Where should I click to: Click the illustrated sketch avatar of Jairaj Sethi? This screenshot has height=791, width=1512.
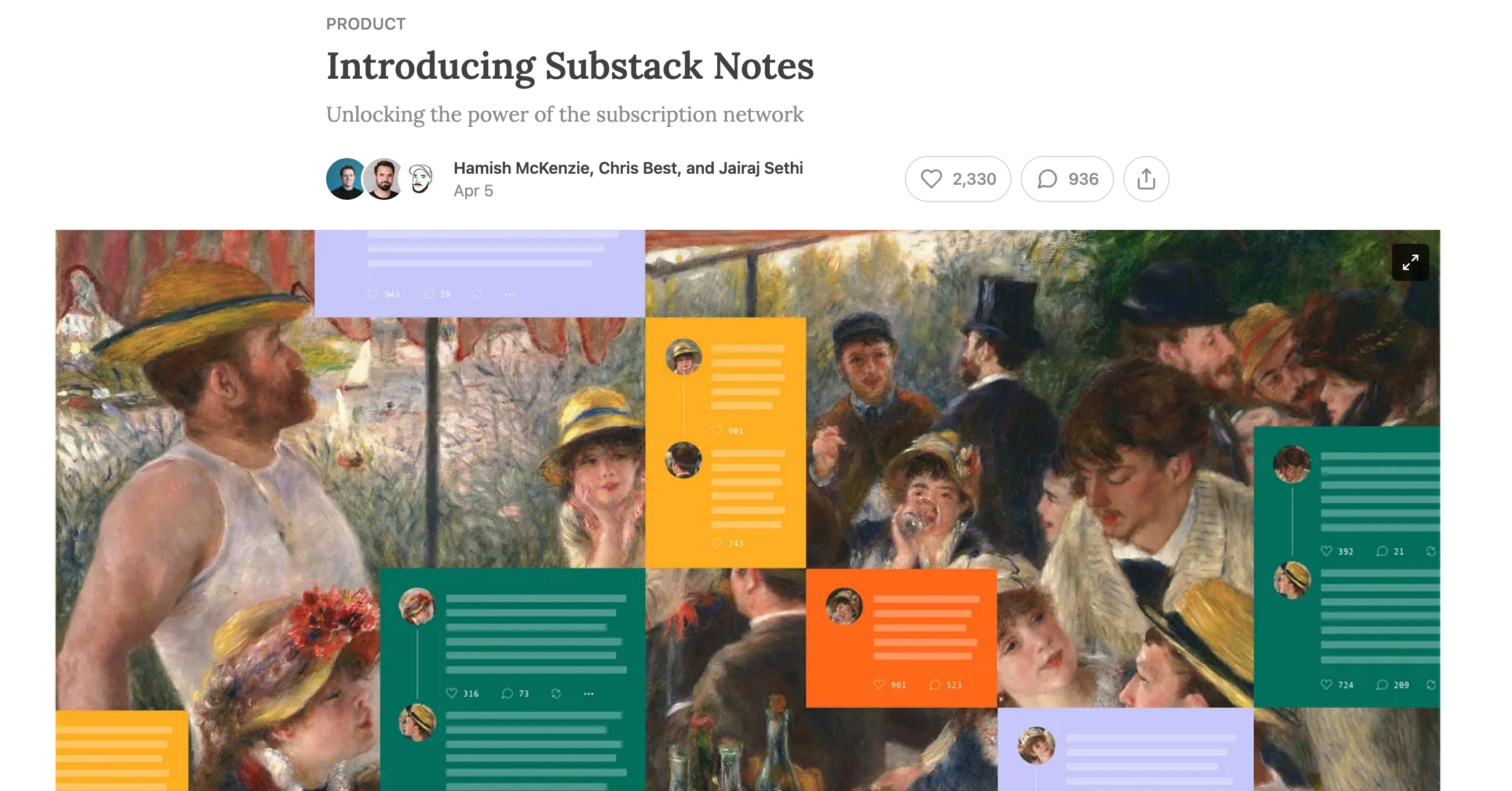(420, 179)
